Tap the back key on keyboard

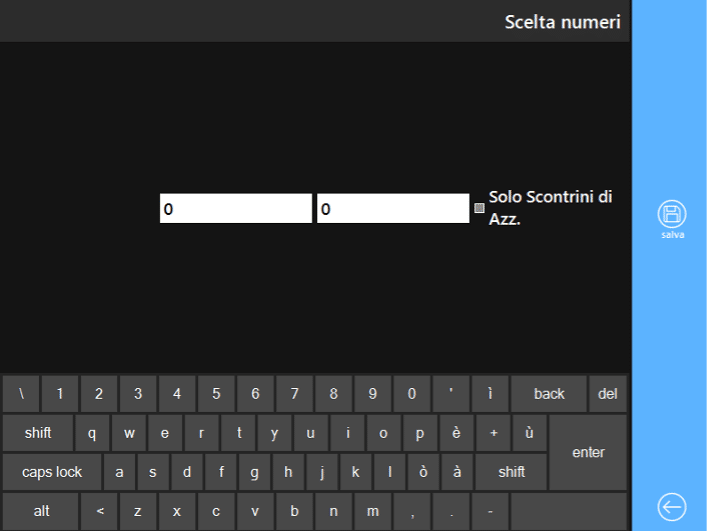(549, 394)
